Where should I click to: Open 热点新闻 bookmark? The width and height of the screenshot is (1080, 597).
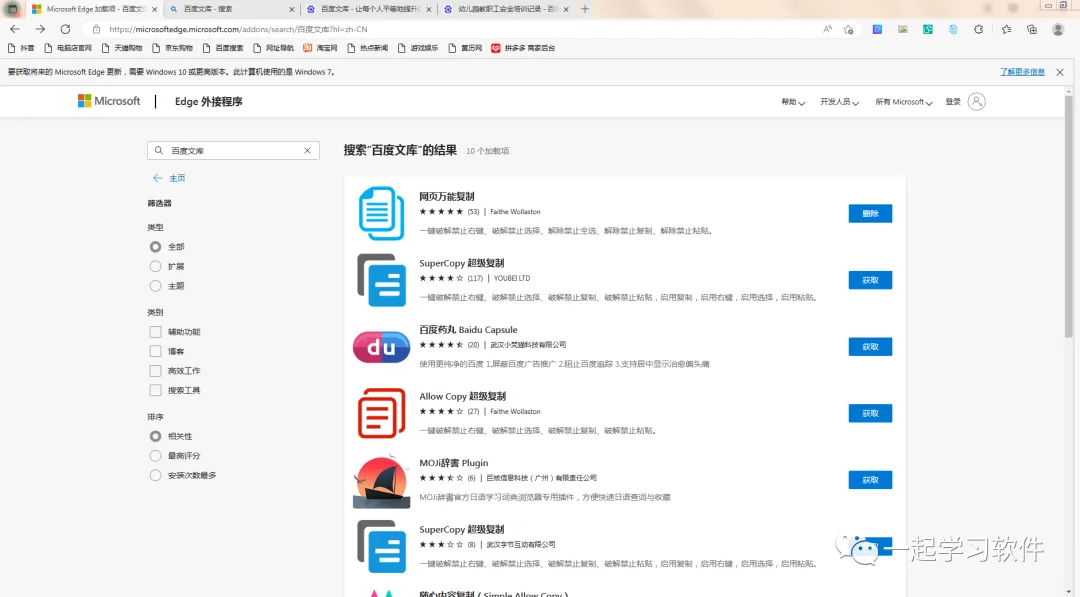point(368,48)
